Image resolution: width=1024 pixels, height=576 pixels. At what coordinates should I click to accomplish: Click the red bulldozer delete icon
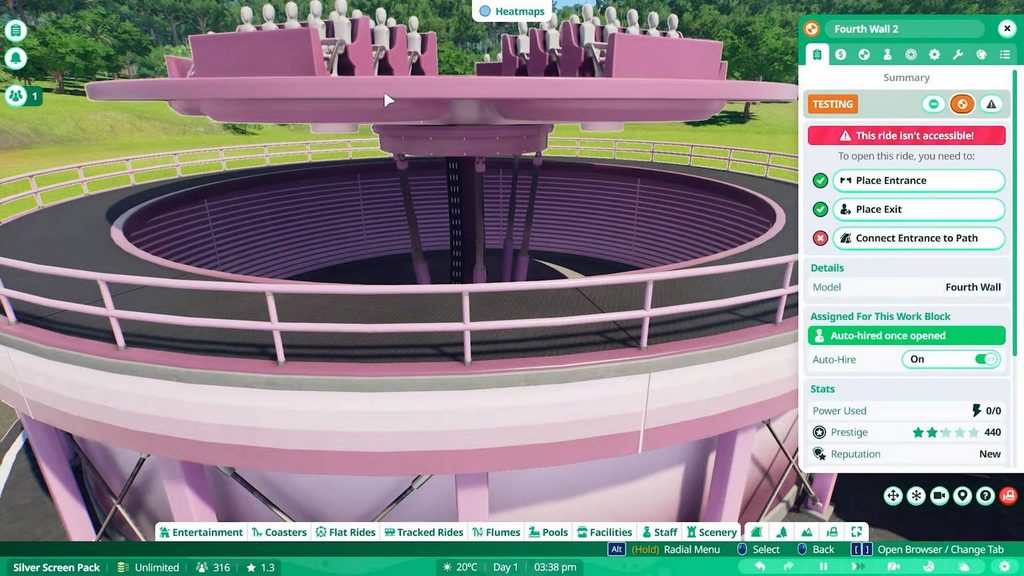[1008, 496]
